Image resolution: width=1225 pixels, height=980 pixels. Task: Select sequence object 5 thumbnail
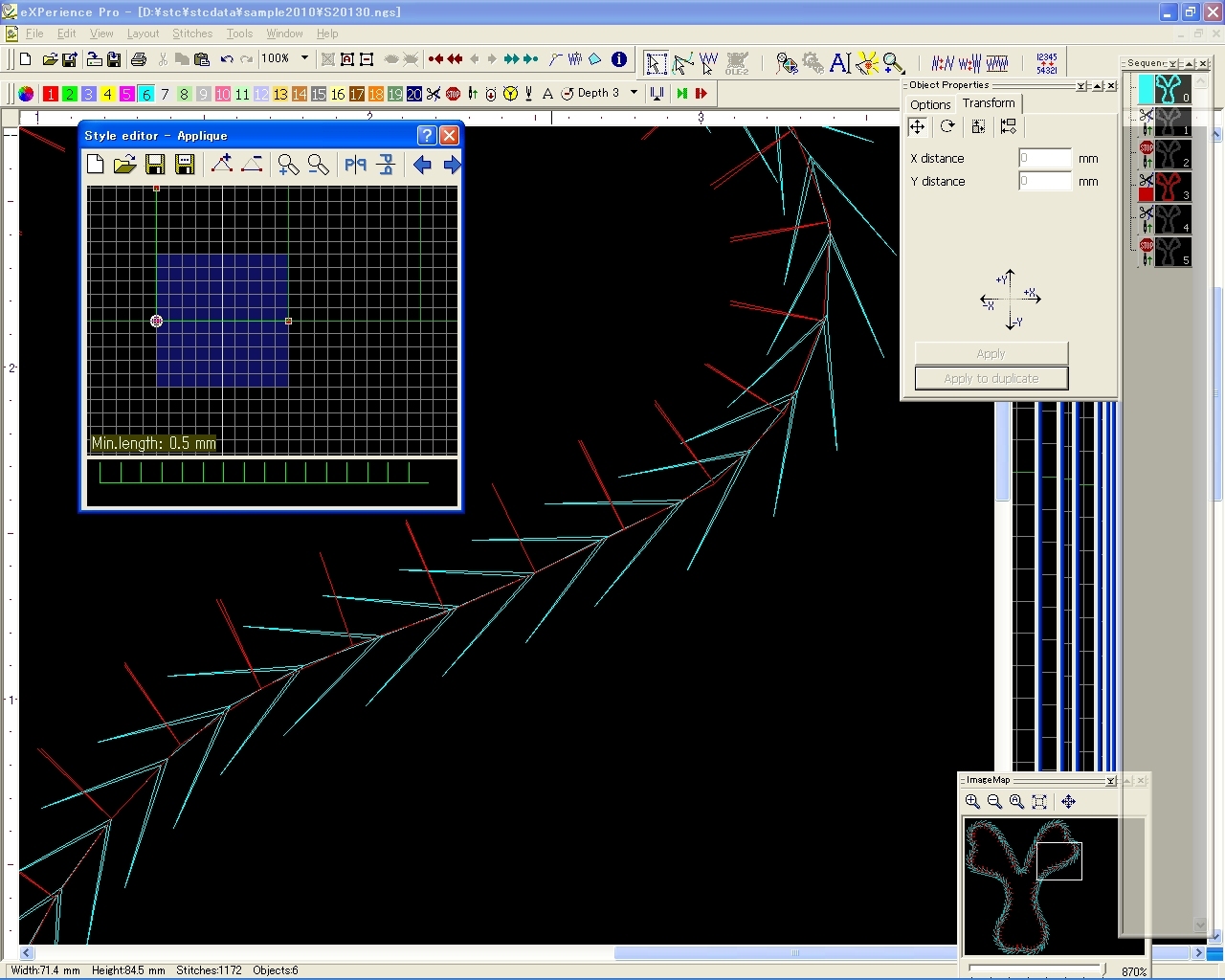[x=1172, y=252]
